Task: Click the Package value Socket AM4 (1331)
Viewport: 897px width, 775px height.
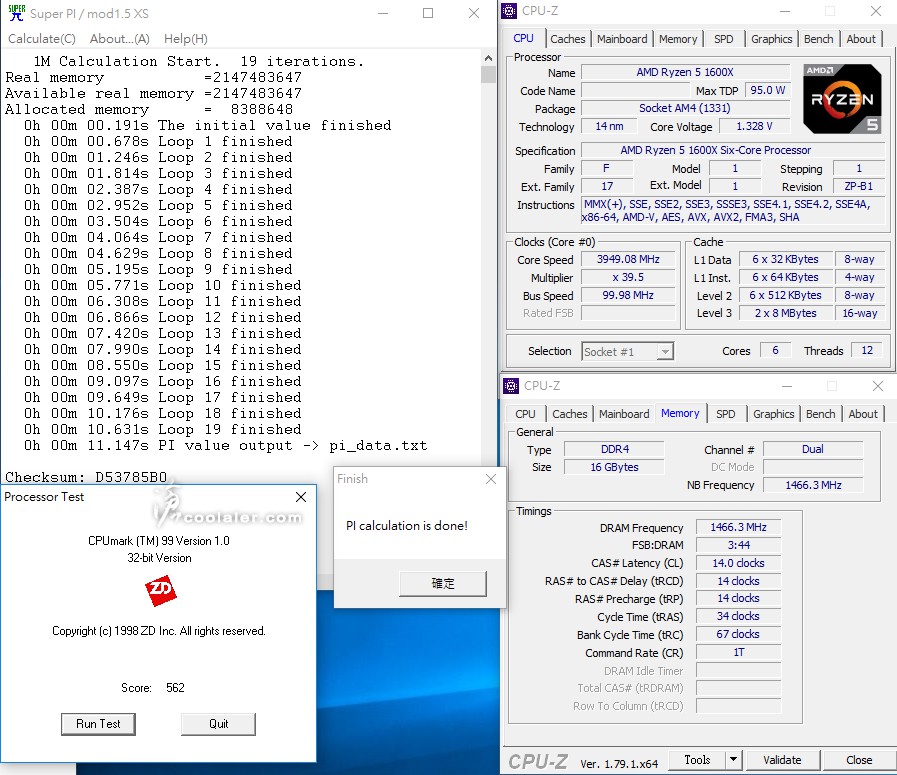Action: coord(685,108)
